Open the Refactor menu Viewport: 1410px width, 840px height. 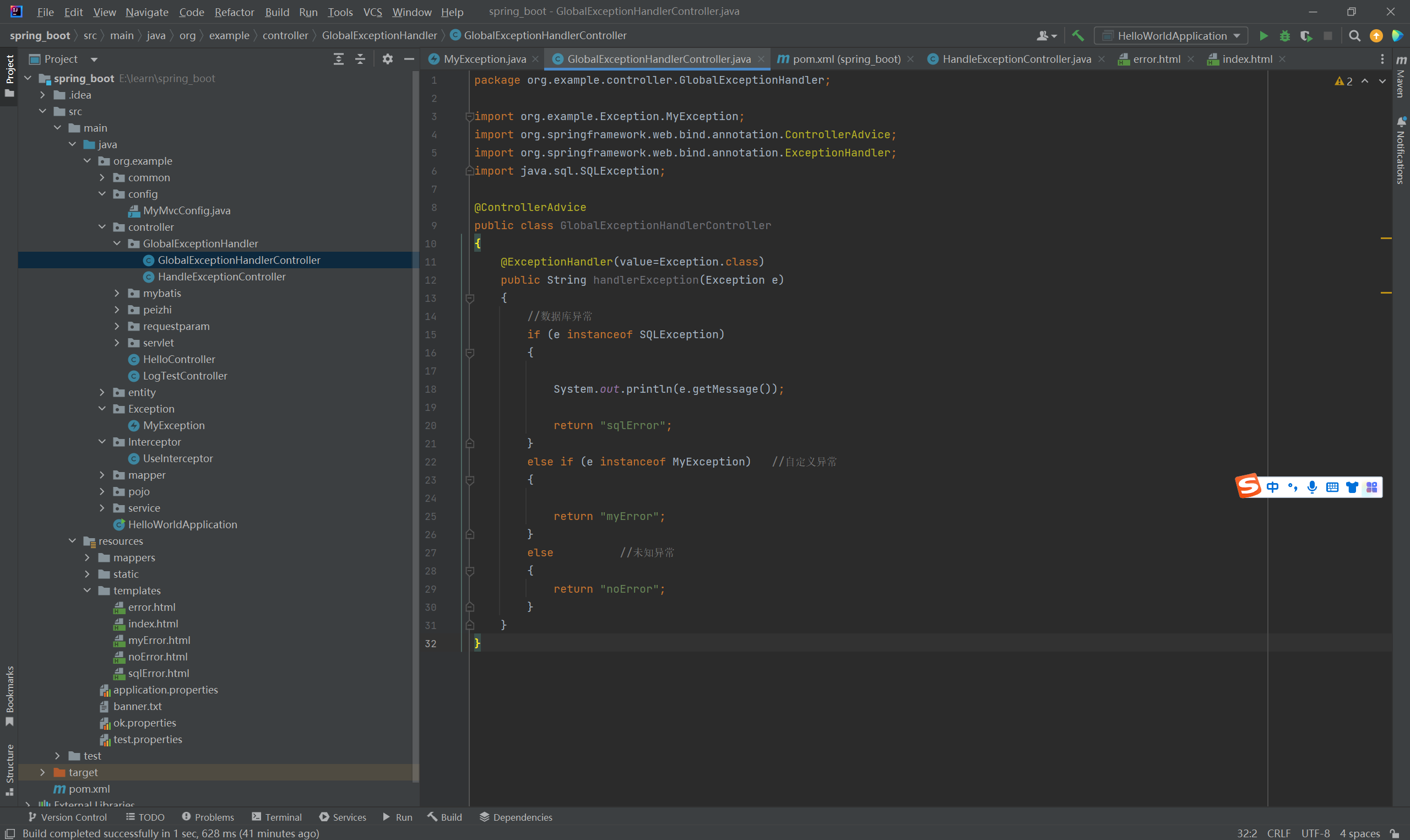[234, 12]
